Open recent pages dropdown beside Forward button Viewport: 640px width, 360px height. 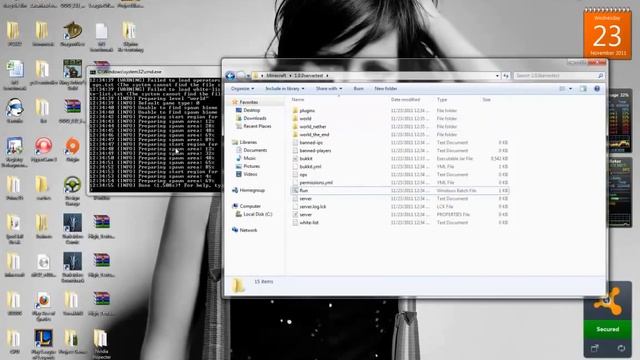[248, 76]
